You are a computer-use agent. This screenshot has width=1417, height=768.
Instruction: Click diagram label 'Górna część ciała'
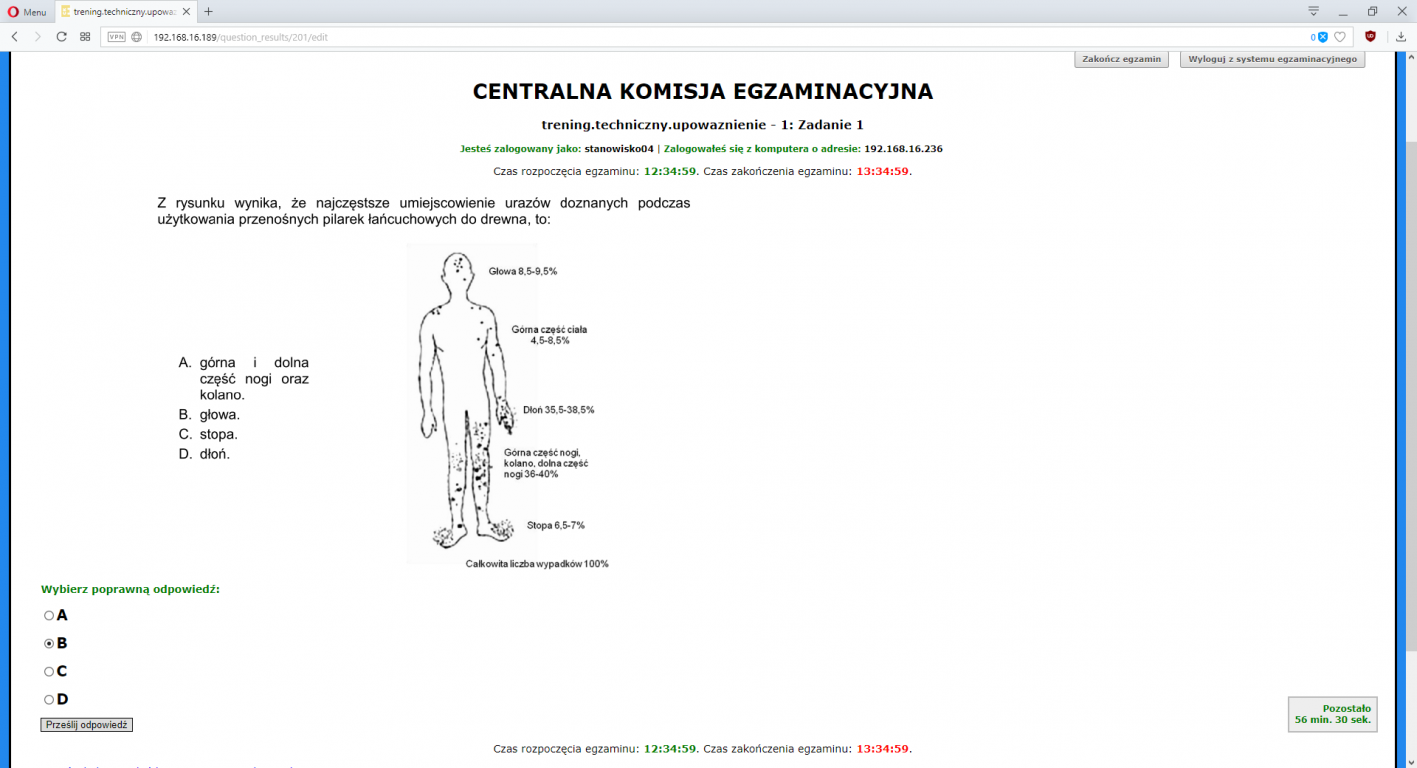coord(549,329)
